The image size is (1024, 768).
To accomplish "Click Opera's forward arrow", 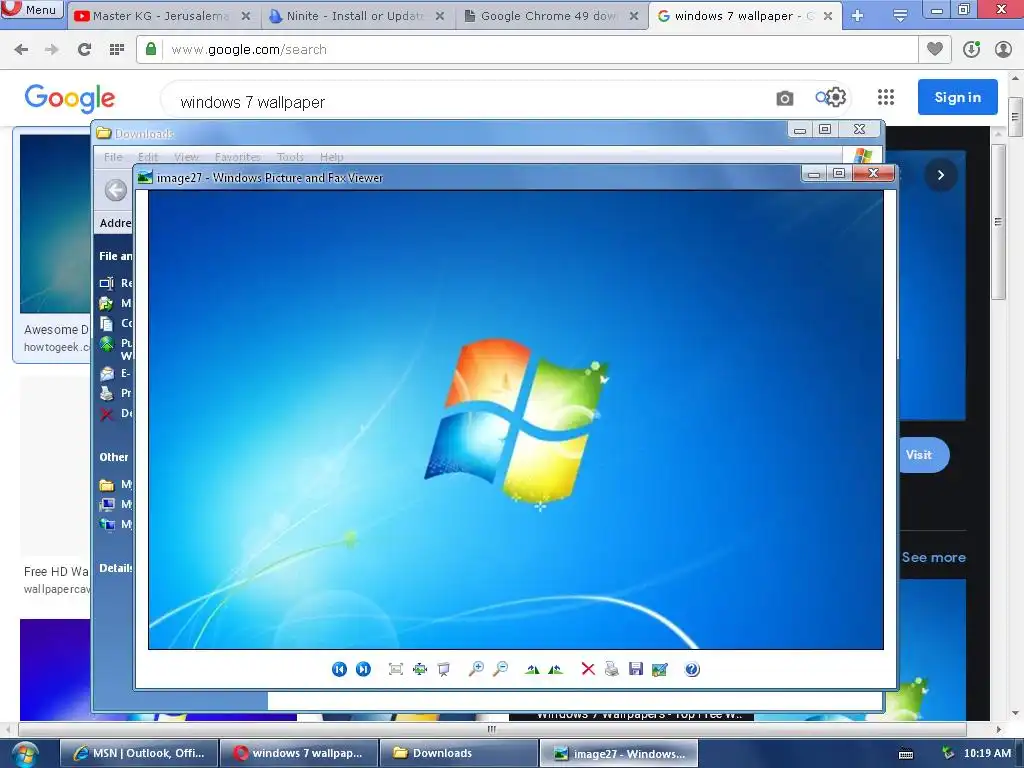I will [52, 49].
